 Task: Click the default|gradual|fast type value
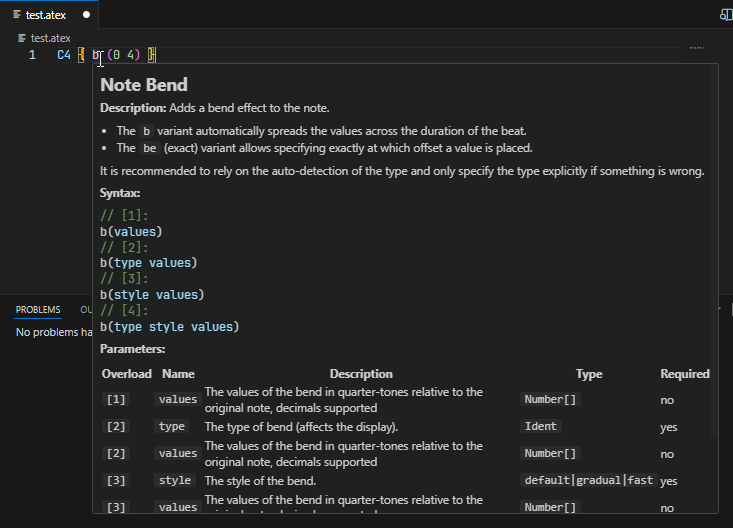point(588,480)
